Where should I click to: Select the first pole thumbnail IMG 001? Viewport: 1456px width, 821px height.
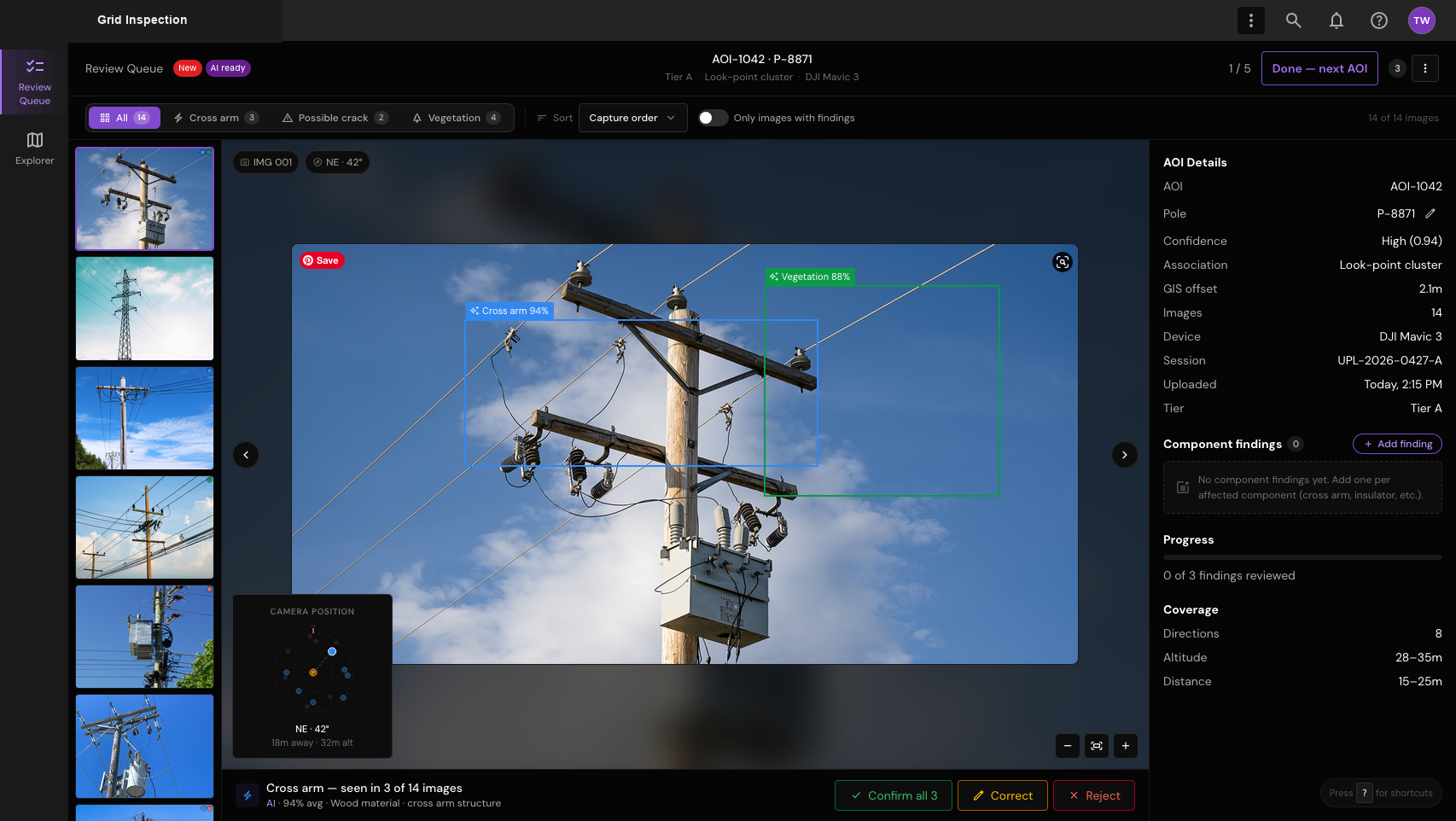[144, 199]
